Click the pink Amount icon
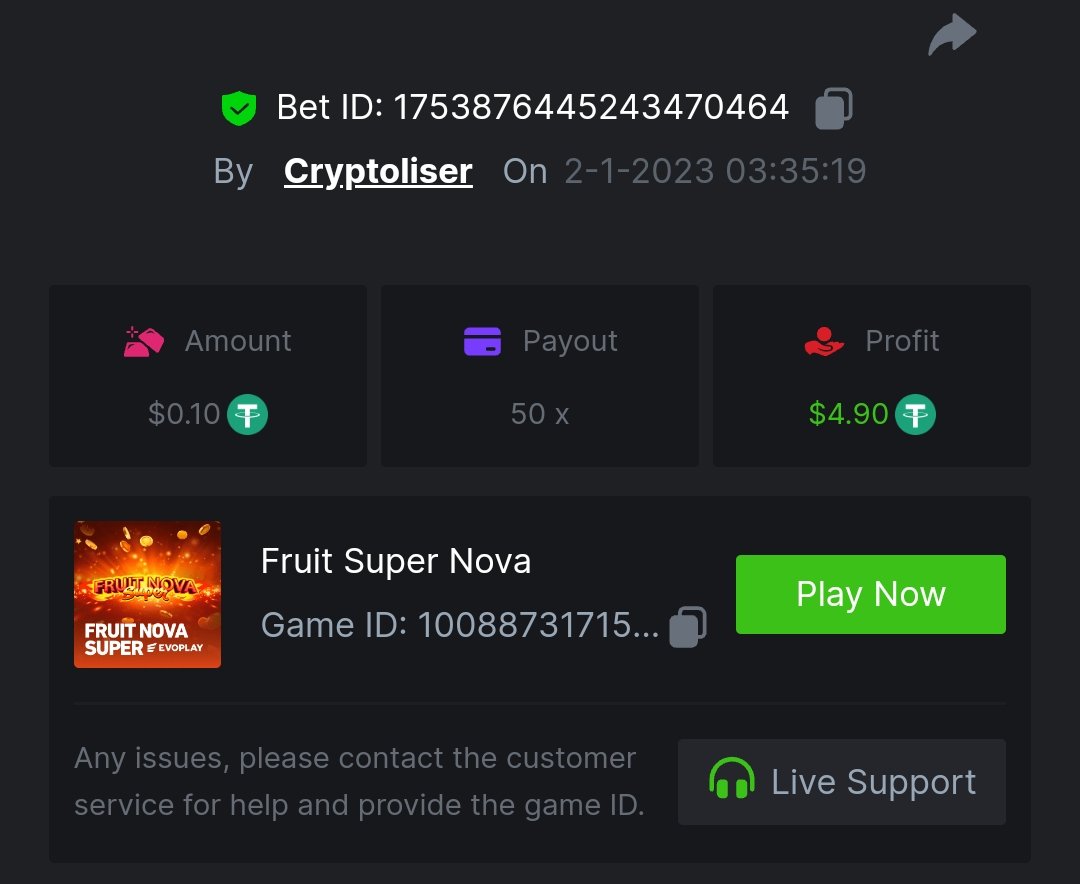Screen dimensions: 1080x884 coord(144,341)
